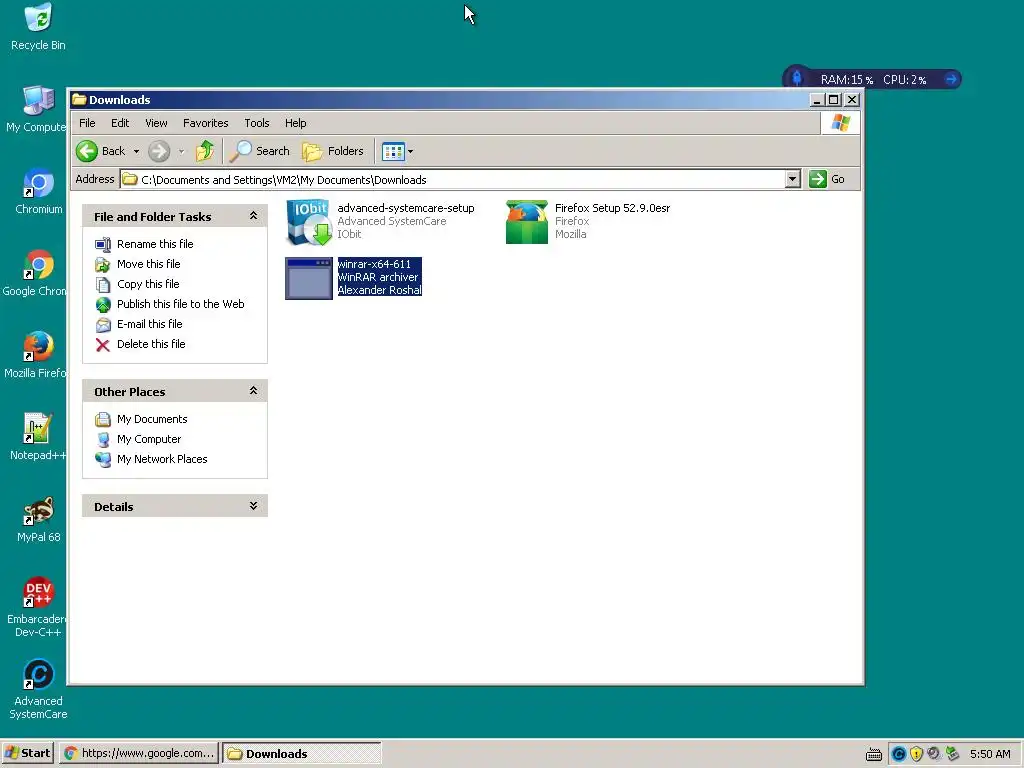Click the green Back arrow icon

[87, 151]
